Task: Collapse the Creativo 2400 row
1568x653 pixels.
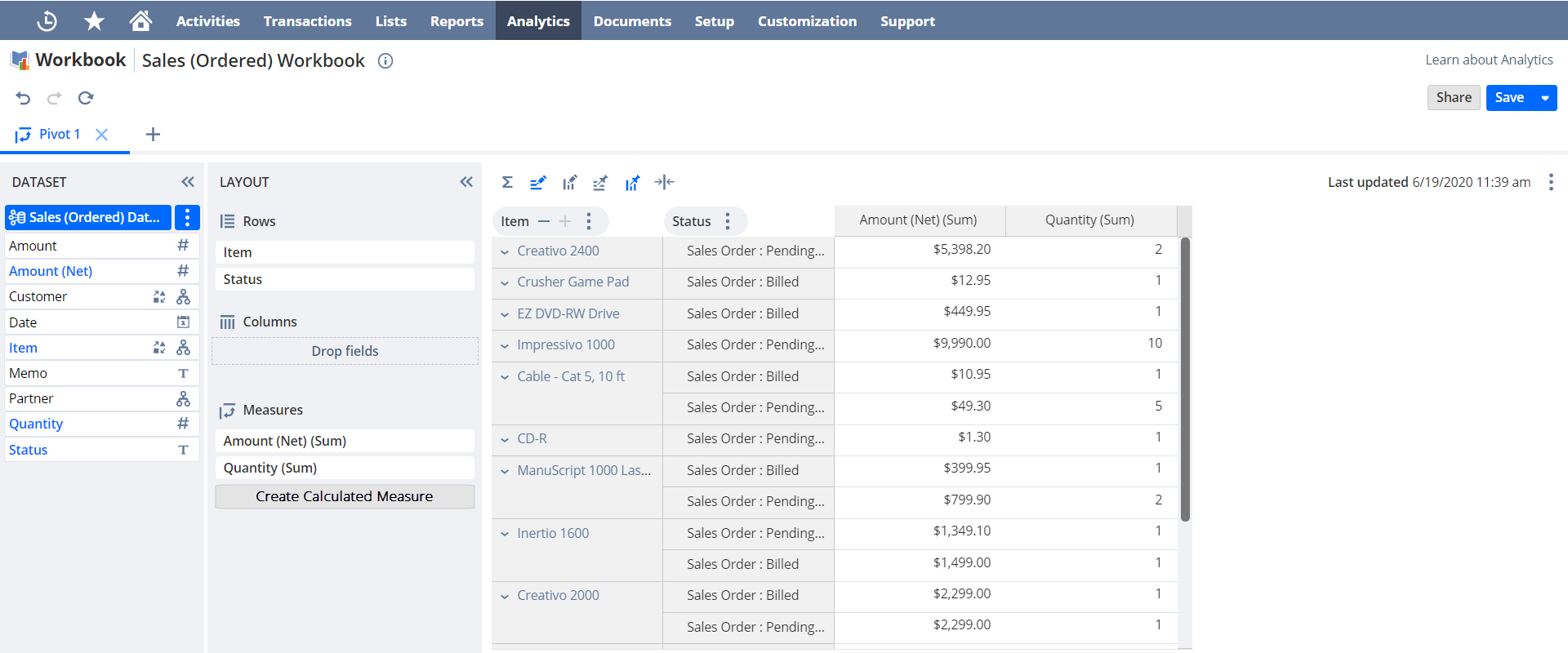Action: tap(505, 251)
